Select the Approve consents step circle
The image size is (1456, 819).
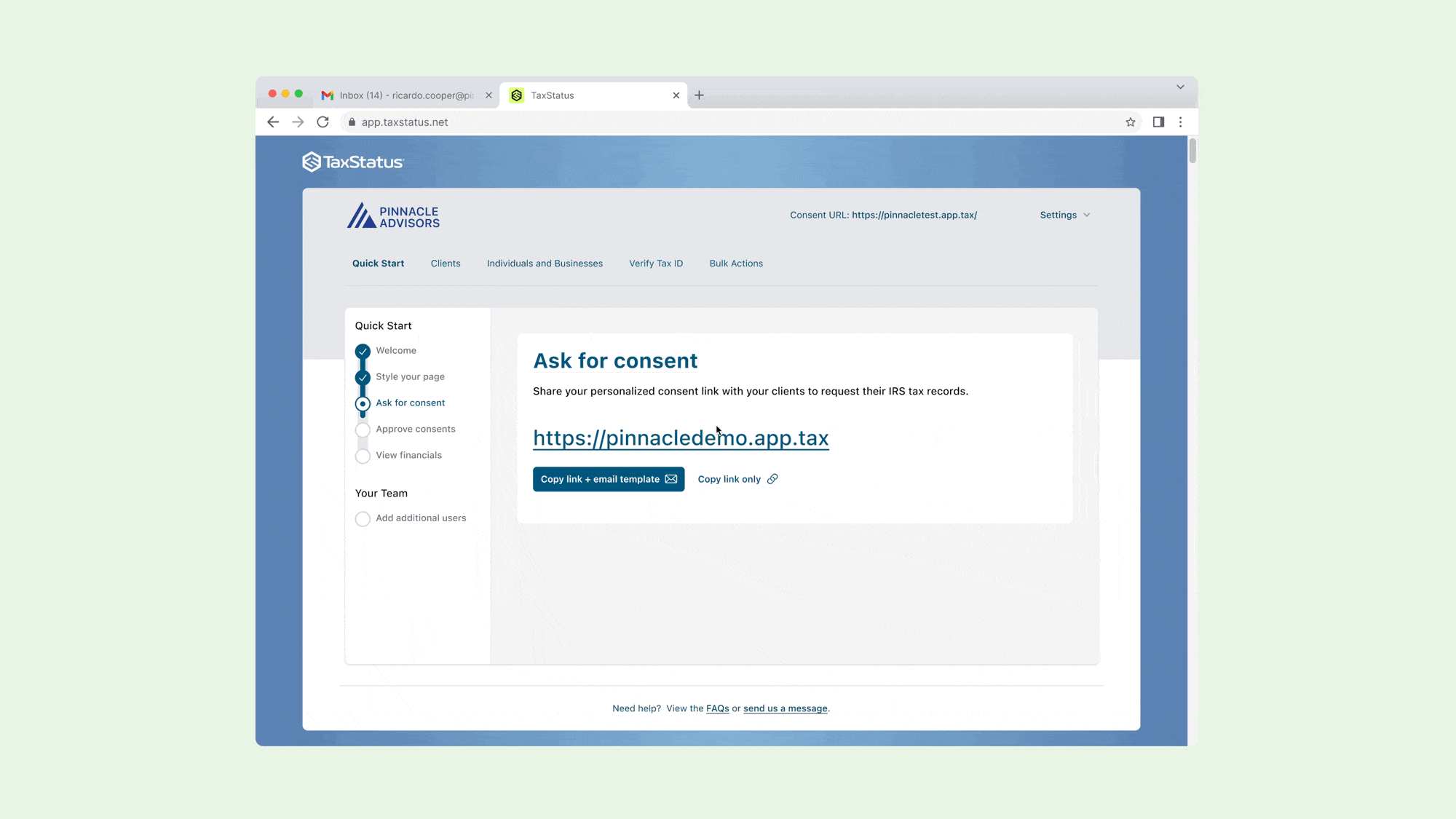click(363, 430)
